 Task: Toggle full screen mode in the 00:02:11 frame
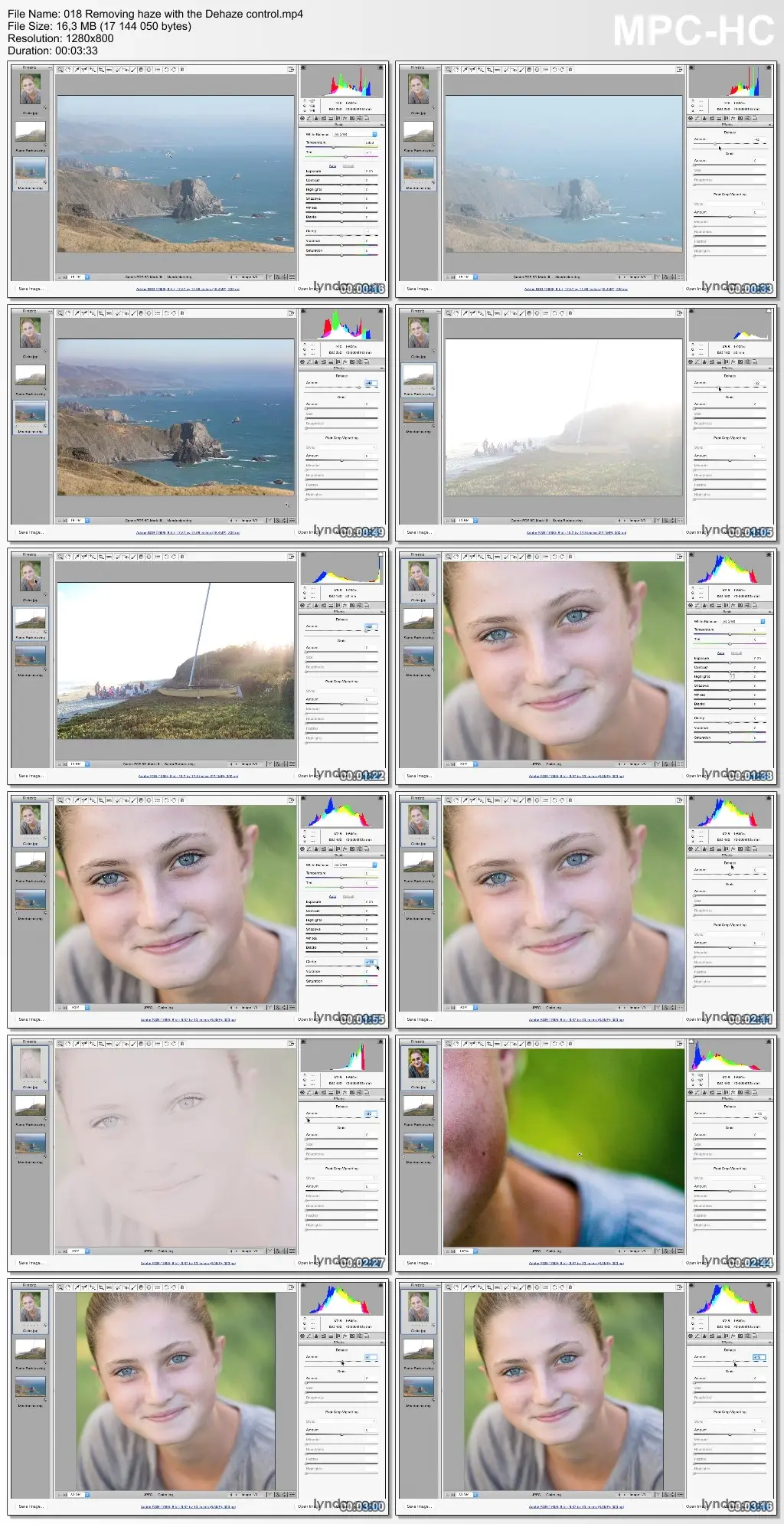679,800
